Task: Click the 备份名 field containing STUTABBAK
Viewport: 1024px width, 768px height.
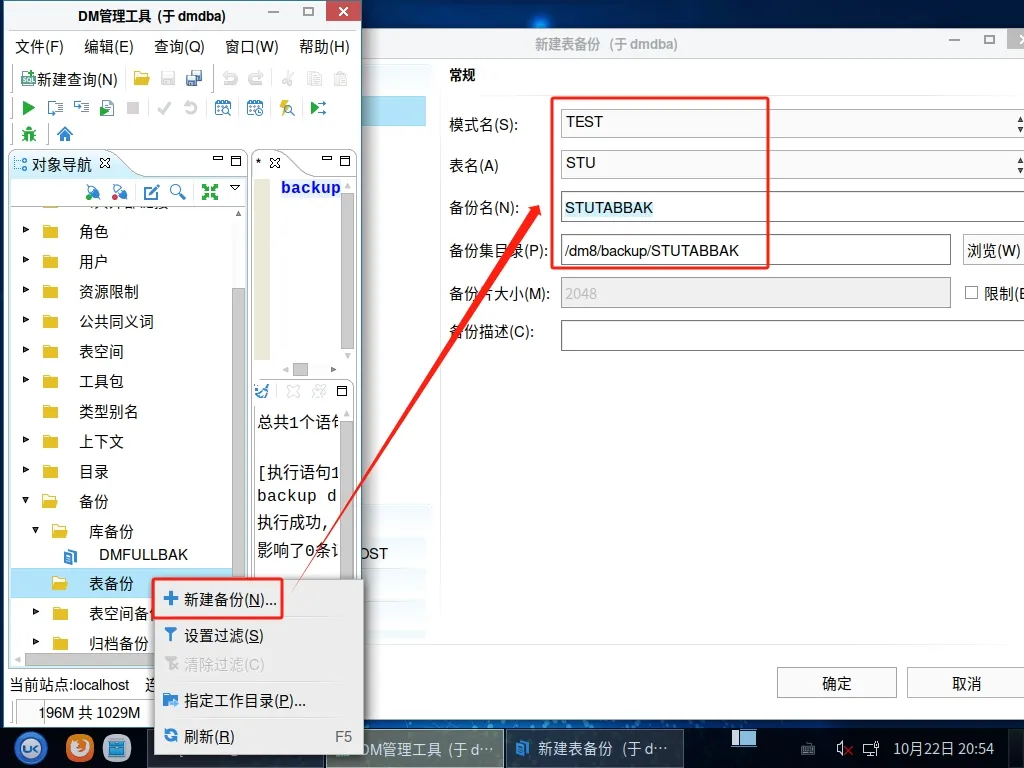Action: (790, 208)
